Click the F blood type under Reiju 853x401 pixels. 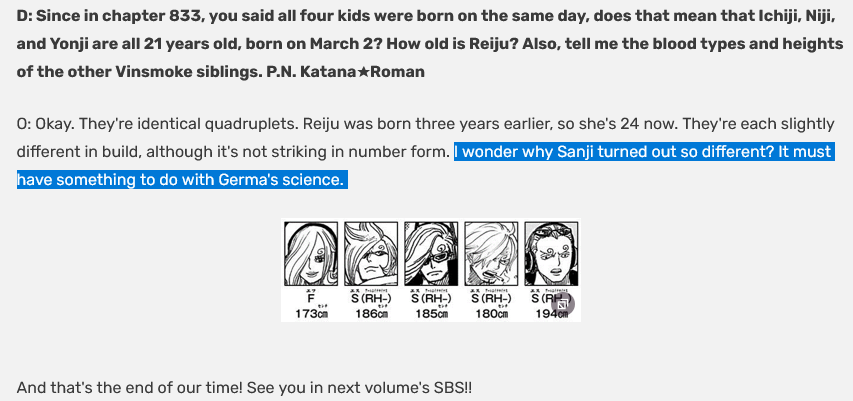coord(311,299)
